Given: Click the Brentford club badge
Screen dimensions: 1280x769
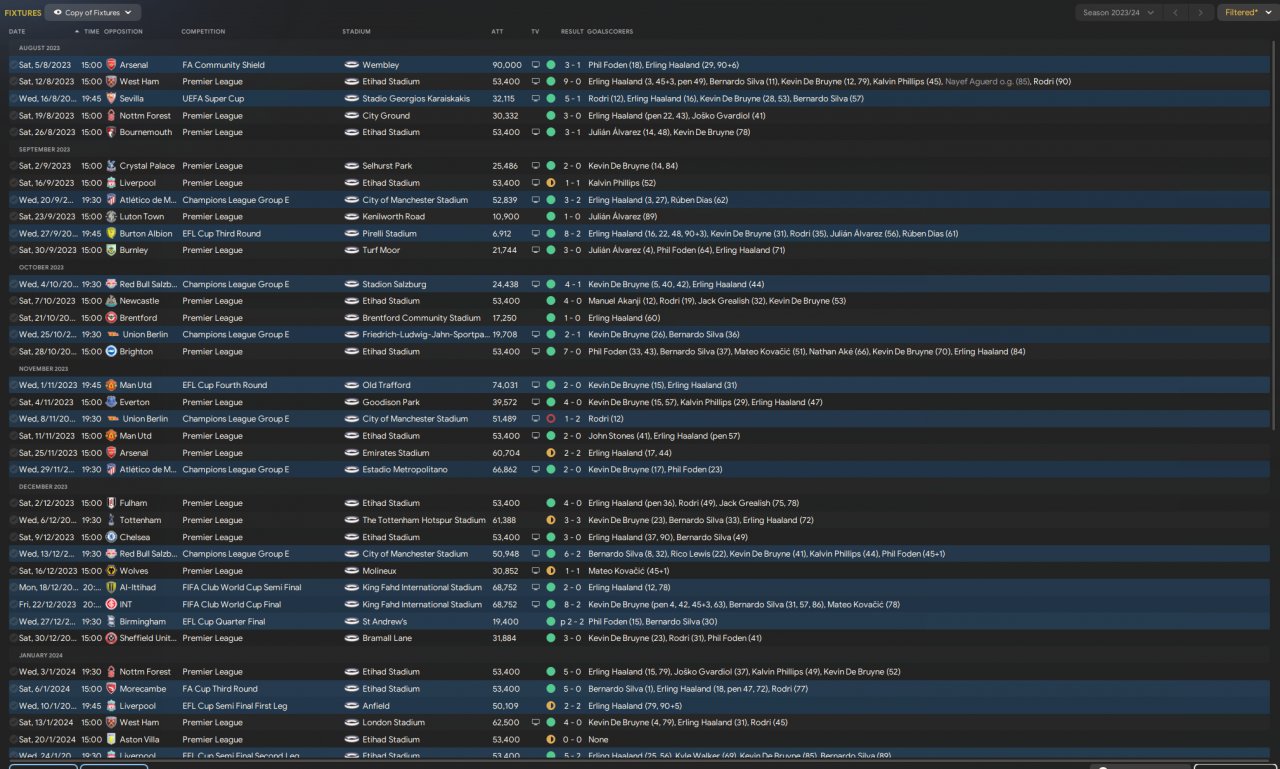Looking at the screenshot, I should pos(111,318).
